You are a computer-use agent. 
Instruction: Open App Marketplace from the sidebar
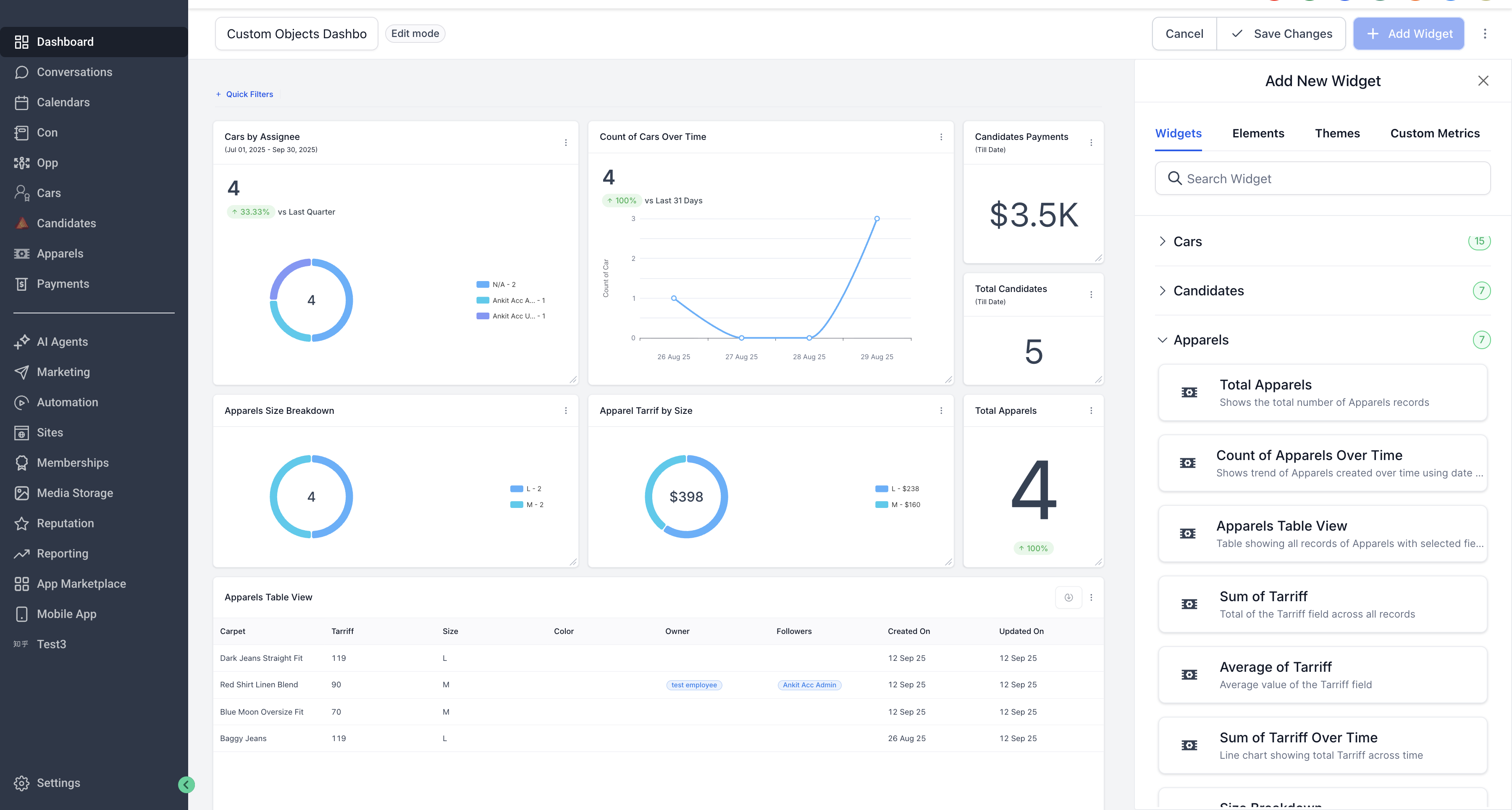[x=81, y=583]
